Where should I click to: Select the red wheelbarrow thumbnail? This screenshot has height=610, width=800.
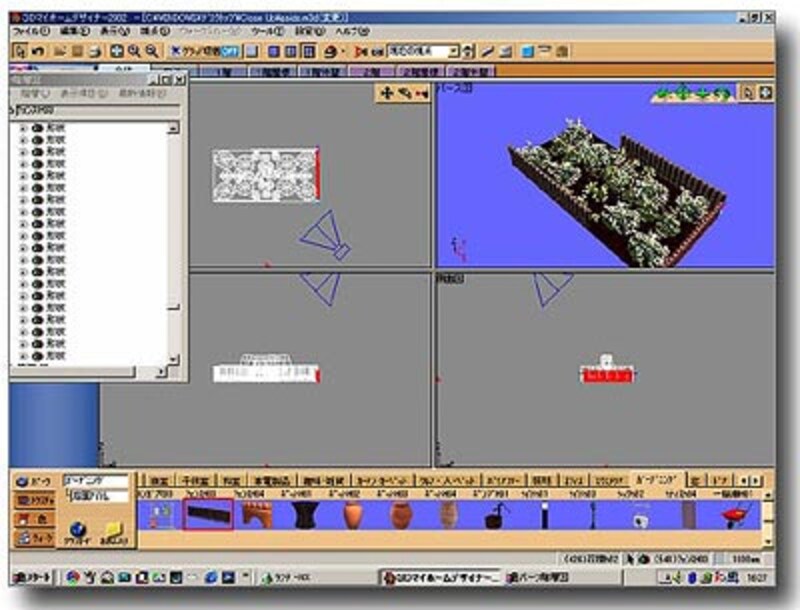[x=737, y=516]
